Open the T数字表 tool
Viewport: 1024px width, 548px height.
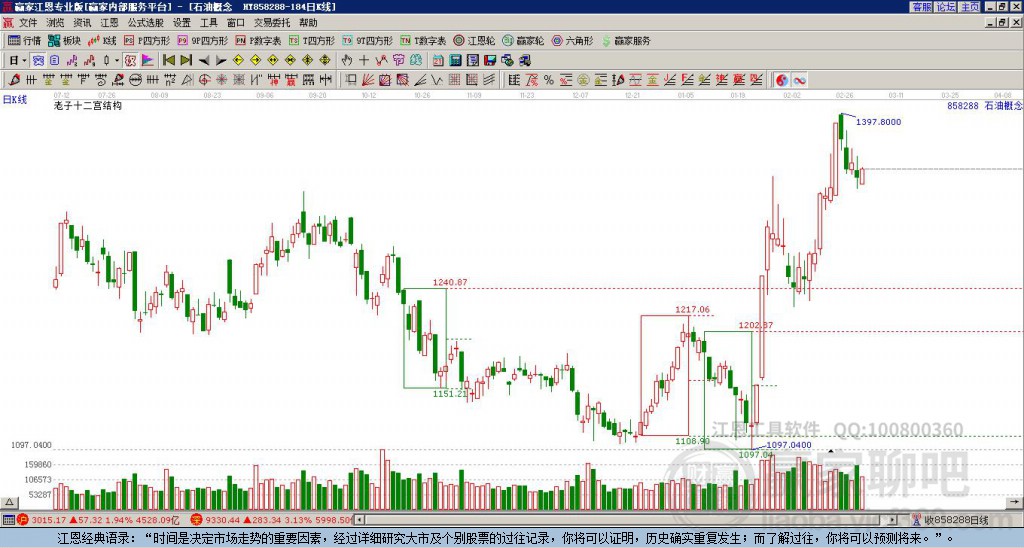pyautogui.click(x=423, y=40)
